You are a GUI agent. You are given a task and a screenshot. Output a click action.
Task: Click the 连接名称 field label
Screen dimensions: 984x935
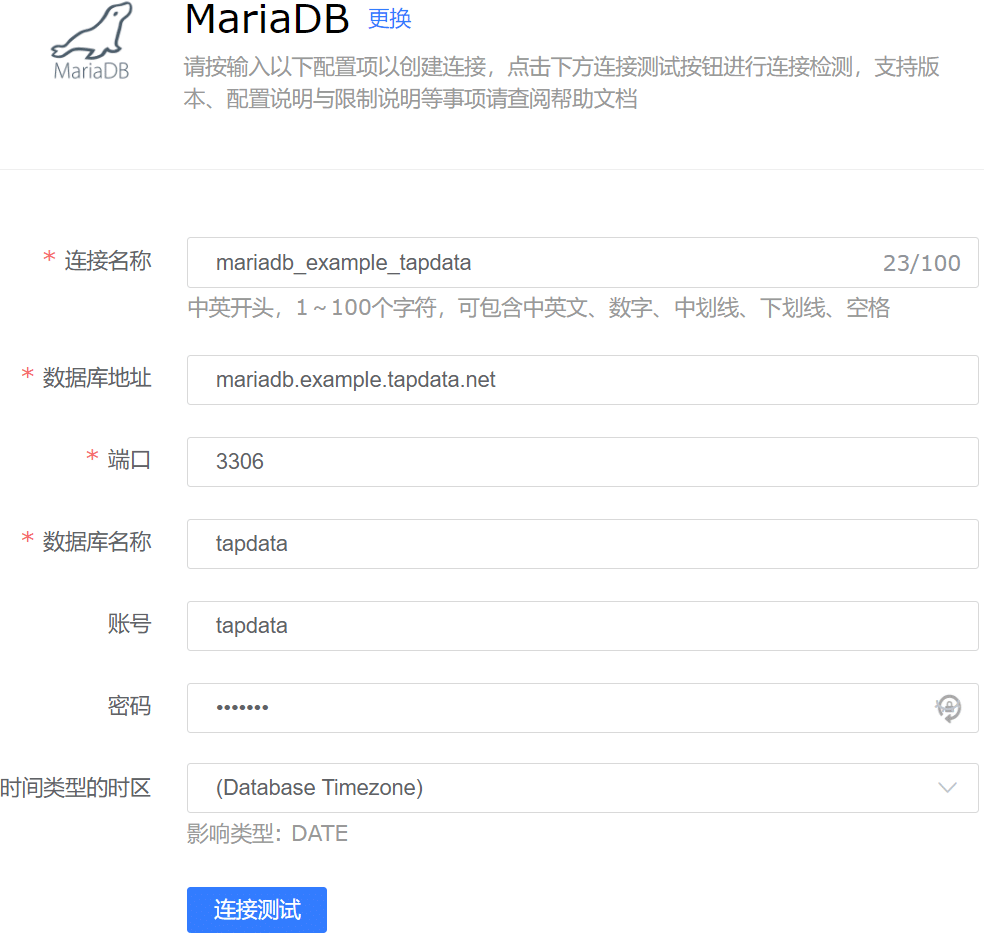tap(107, 260)
